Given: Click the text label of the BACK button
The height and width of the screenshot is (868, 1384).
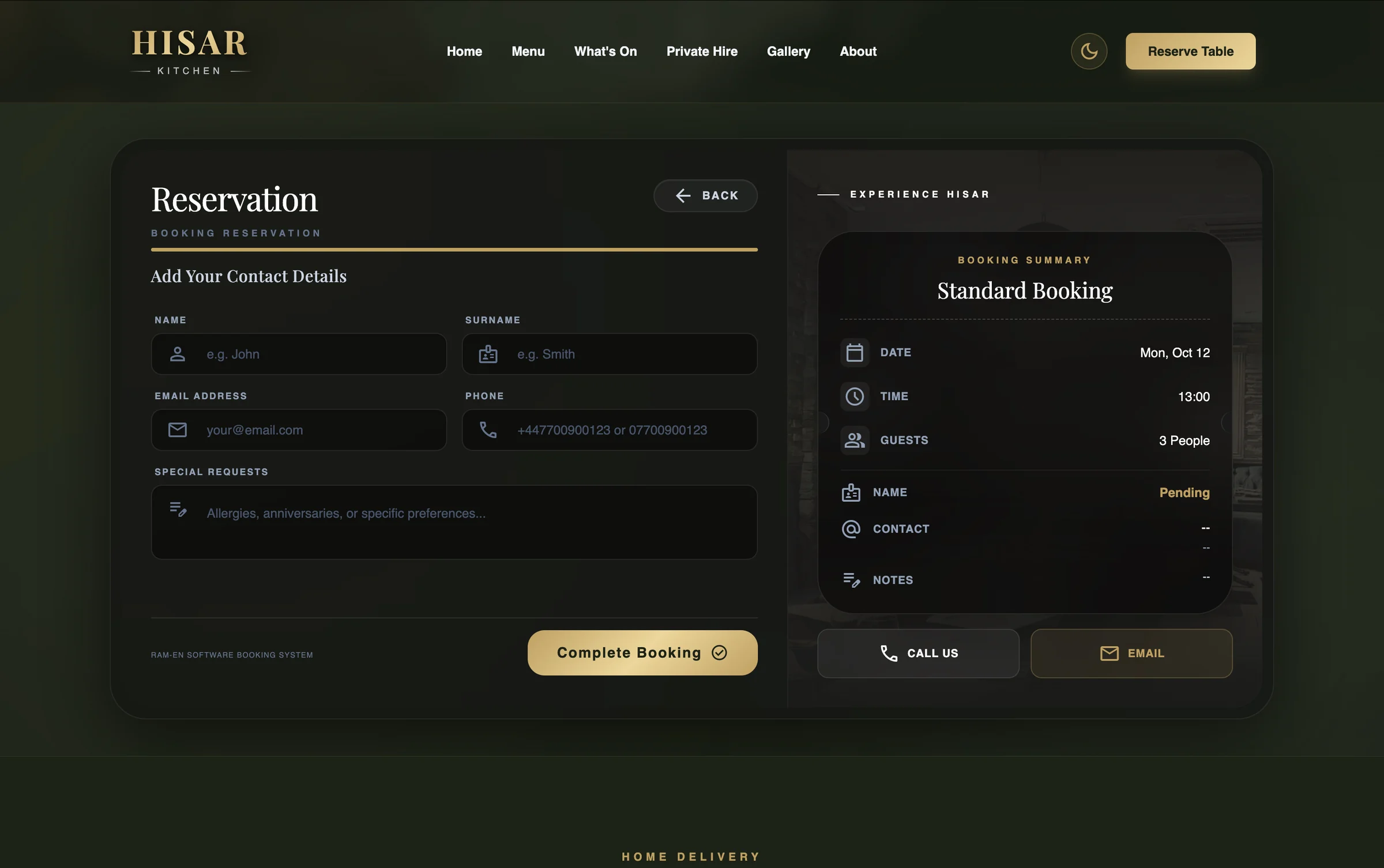Looking at the screenshot, I should click(x=720, y=196).
